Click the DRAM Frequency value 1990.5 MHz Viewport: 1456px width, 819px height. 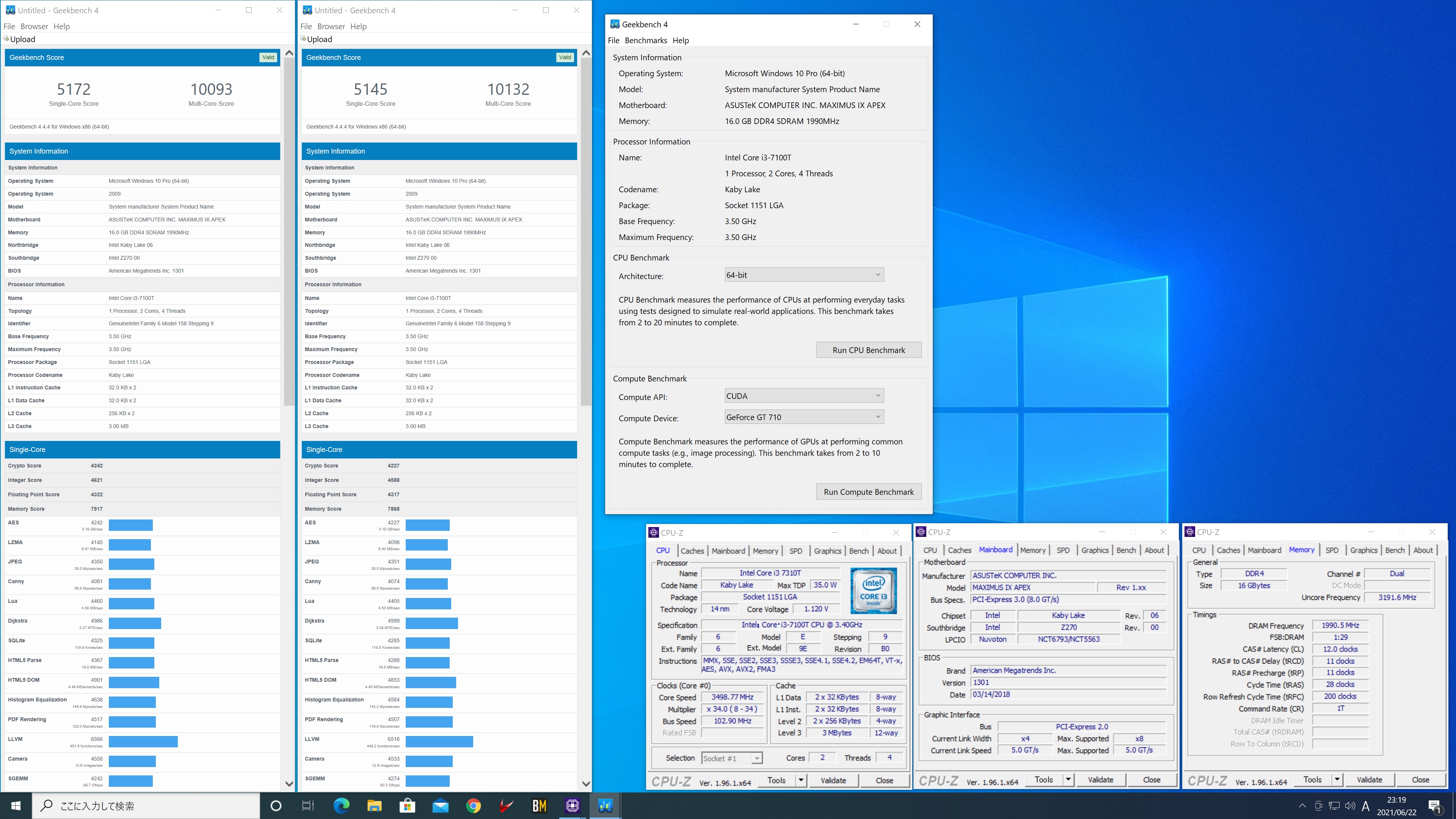(x=1340, y=625)
